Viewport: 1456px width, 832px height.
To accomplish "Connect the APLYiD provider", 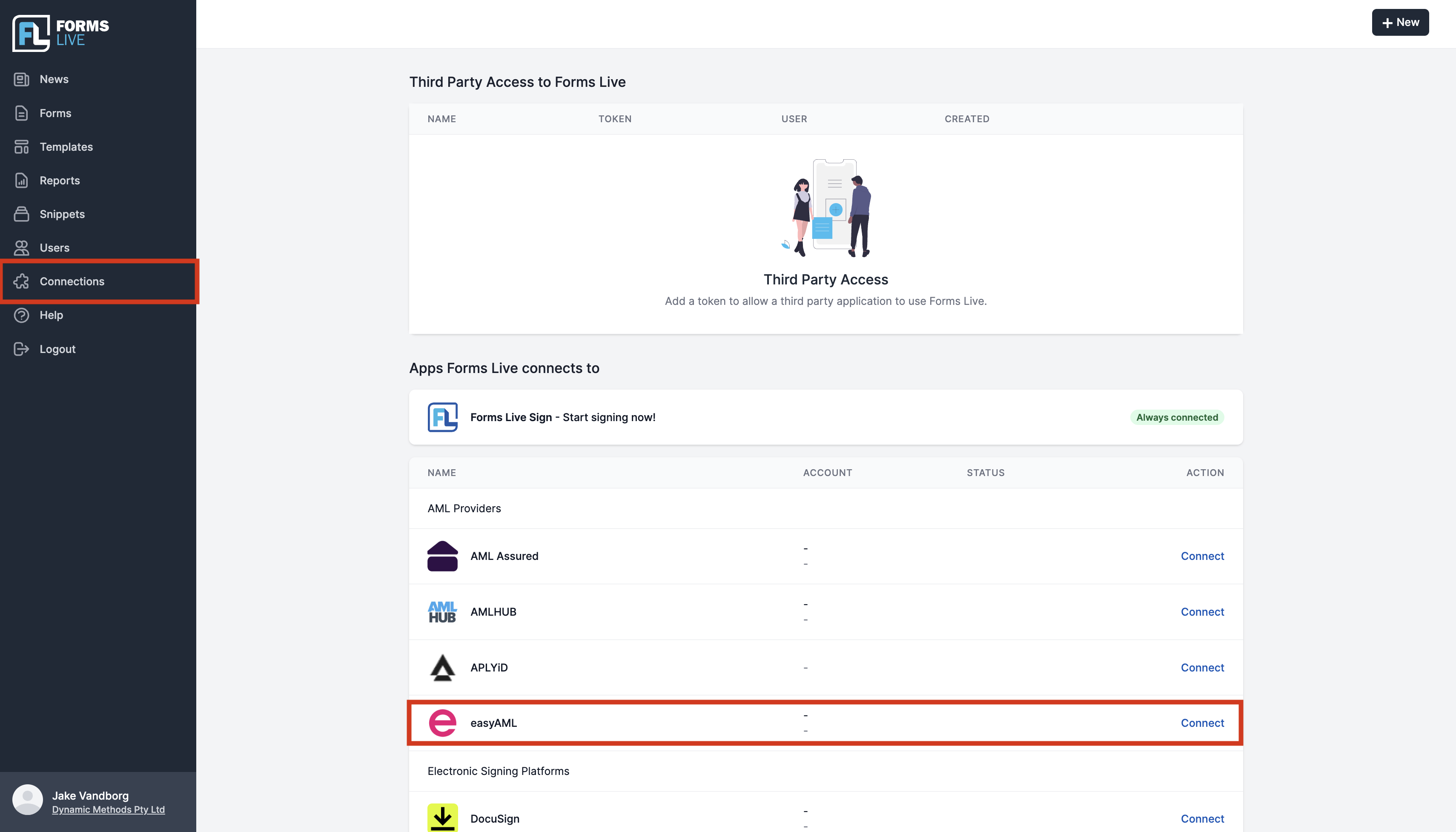I will tap(1202, 667).
